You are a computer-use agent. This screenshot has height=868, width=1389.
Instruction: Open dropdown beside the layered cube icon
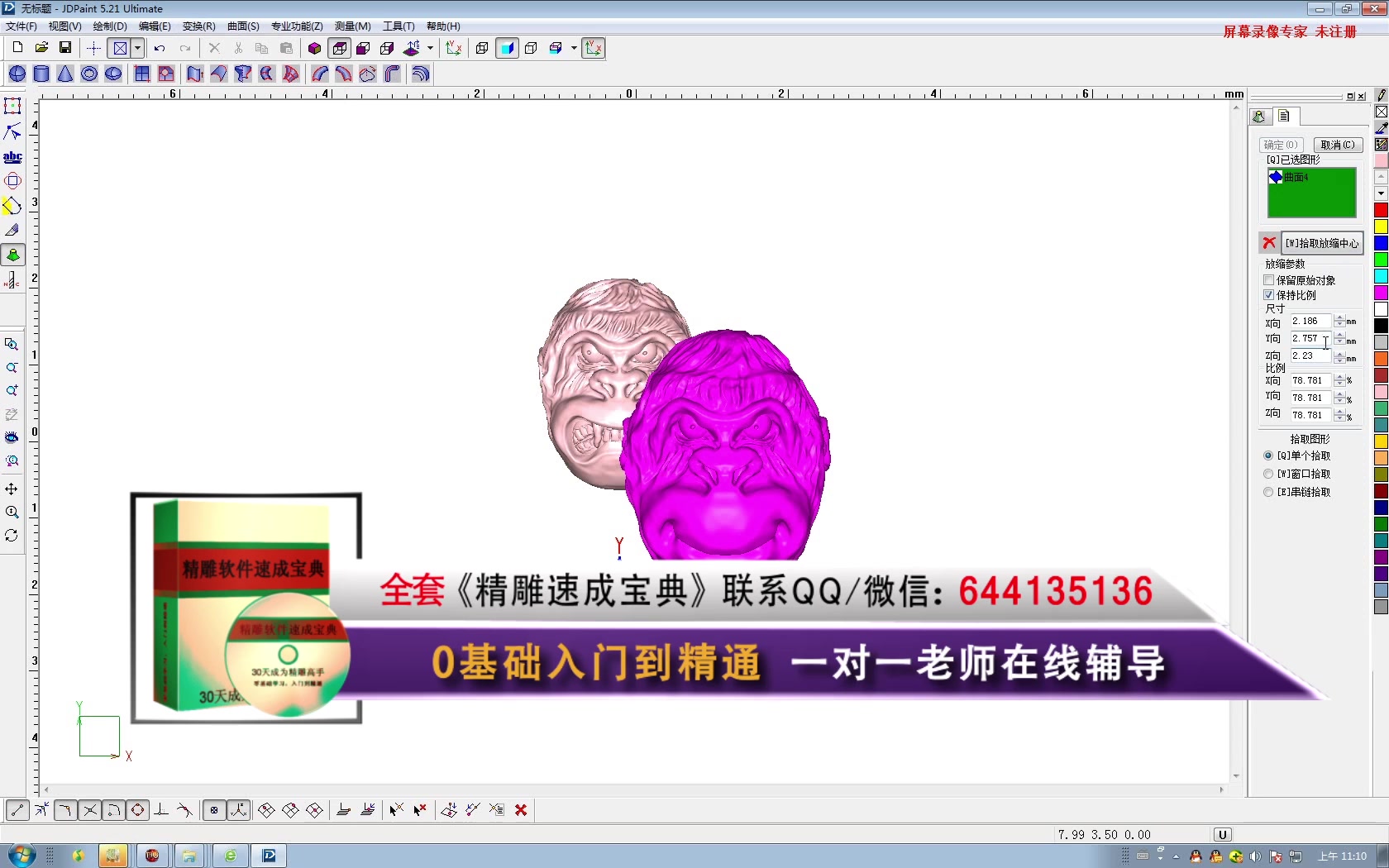pos(574,48)
